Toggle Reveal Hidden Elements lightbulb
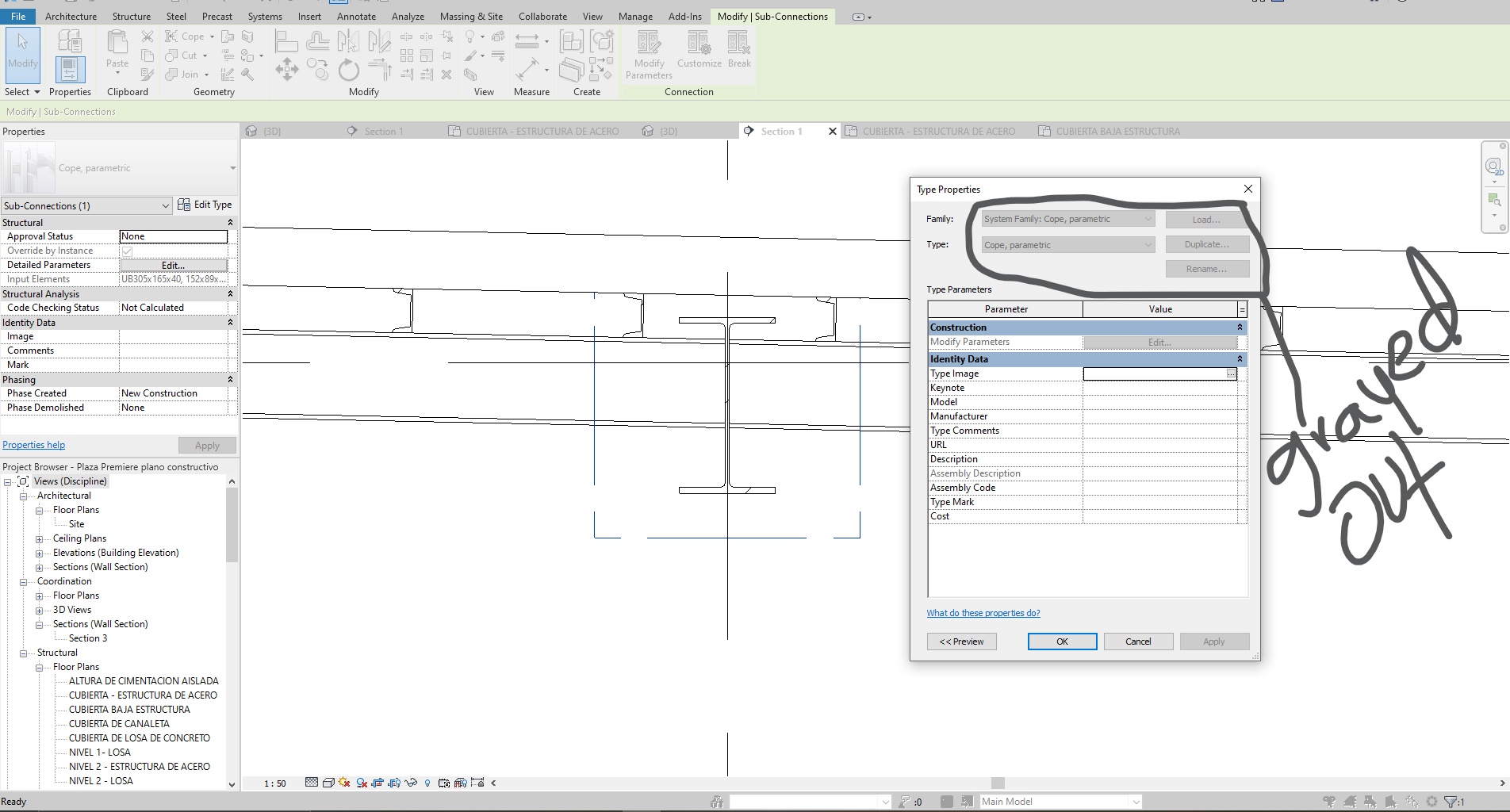 click(427, 783)
